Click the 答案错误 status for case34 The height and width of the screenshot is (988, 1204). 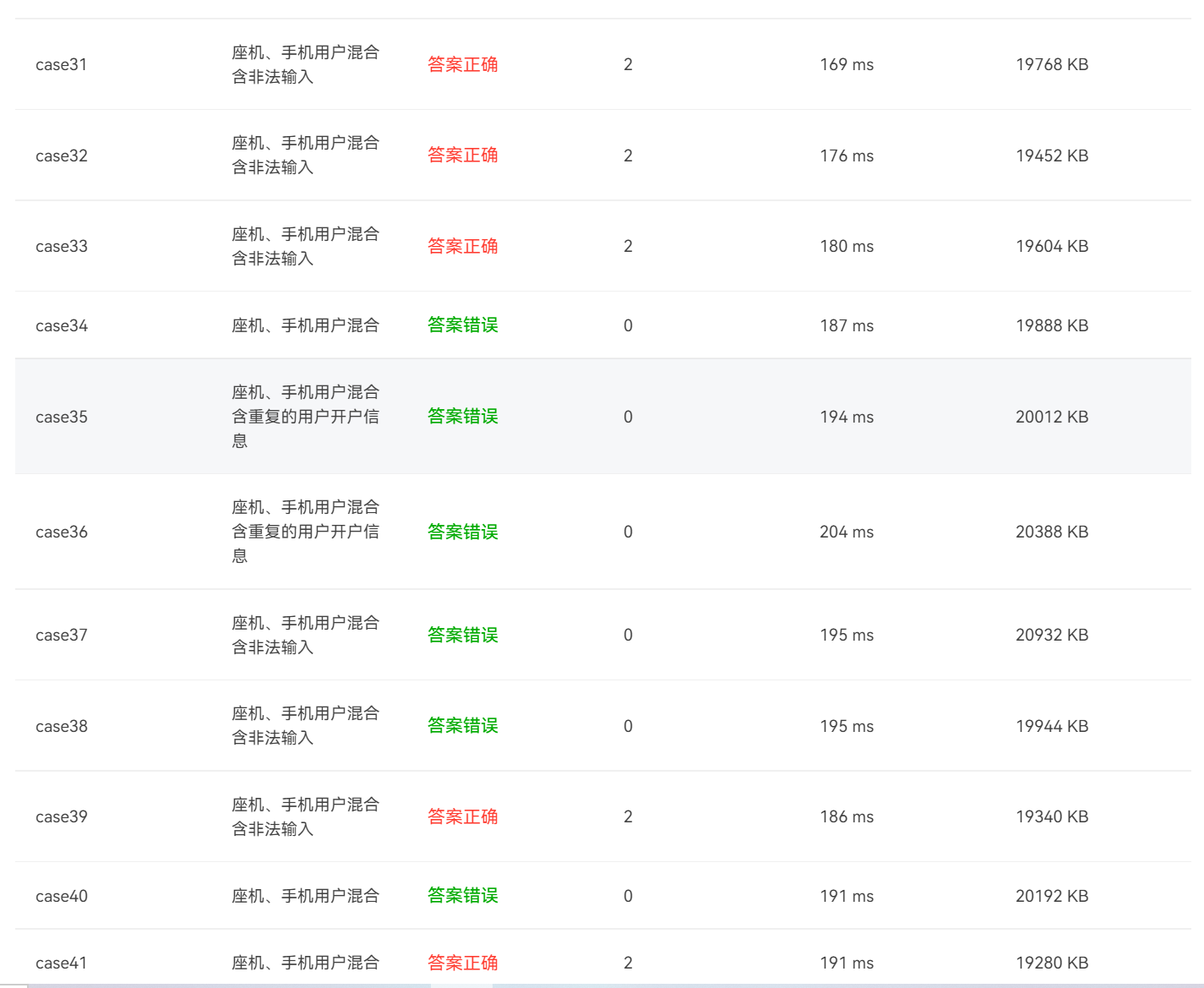pos(462,325)
